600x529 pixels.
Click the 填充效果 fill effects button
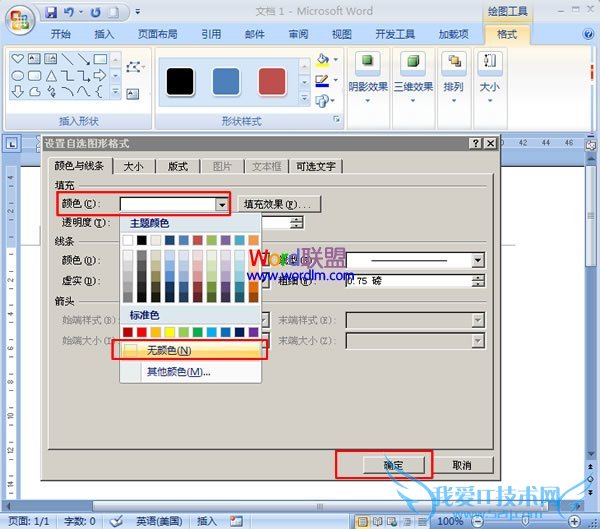pyautogui.click(x=277, y=204)
